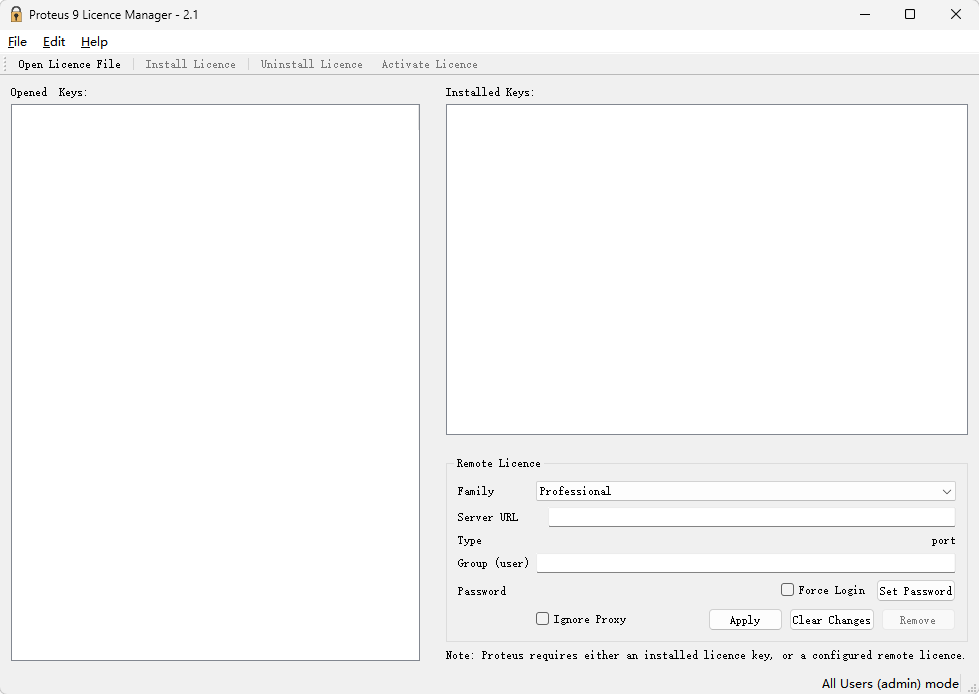Focus the Group (user) field
Image resolution: width=979 pixels, height=694 pixels.
(745, 563)
